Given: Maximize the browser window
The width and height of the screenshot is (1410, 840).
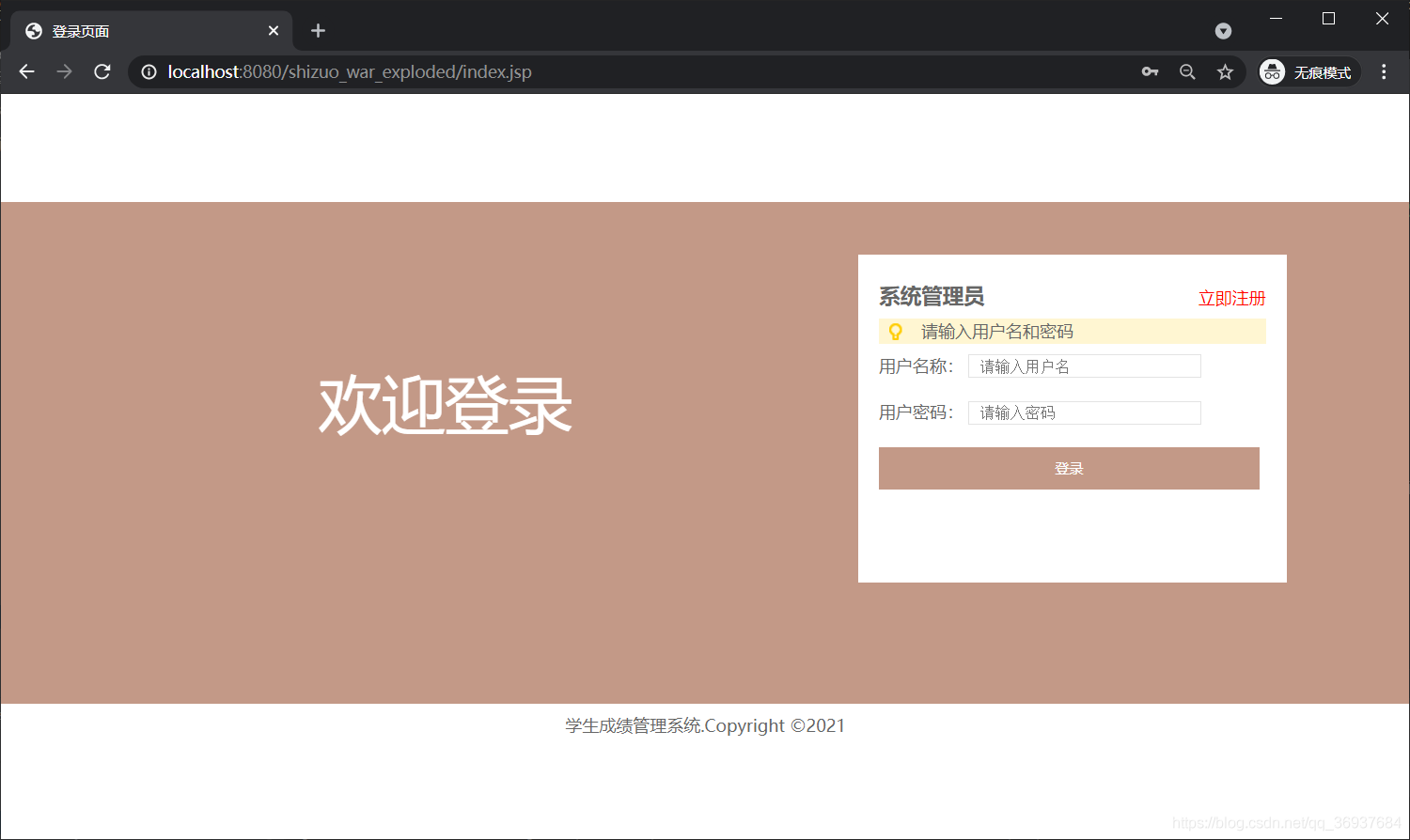Looking at the screenshot, I should 1328,19.
